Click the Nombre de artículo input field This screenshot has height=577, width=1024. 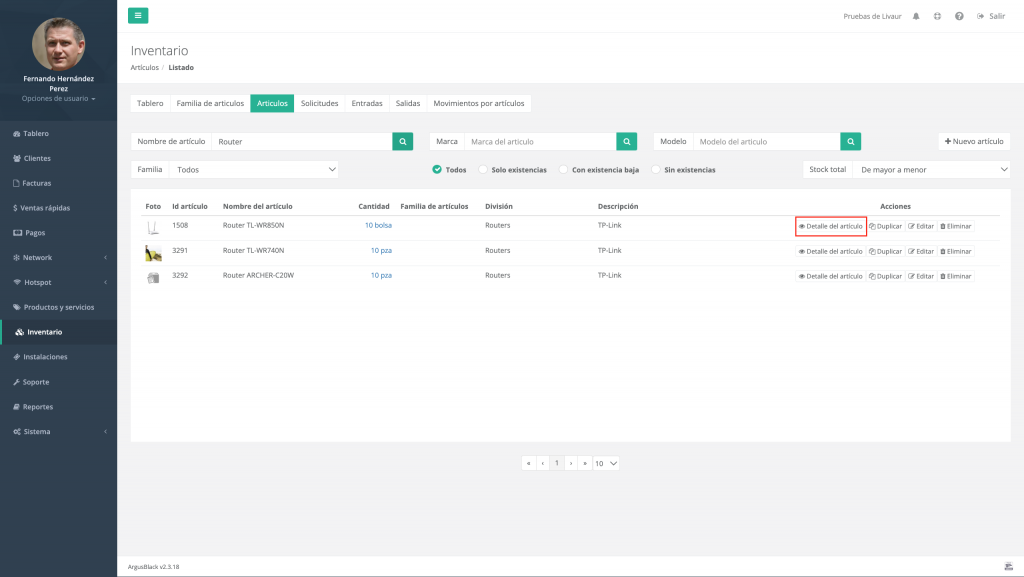[302, 142]
